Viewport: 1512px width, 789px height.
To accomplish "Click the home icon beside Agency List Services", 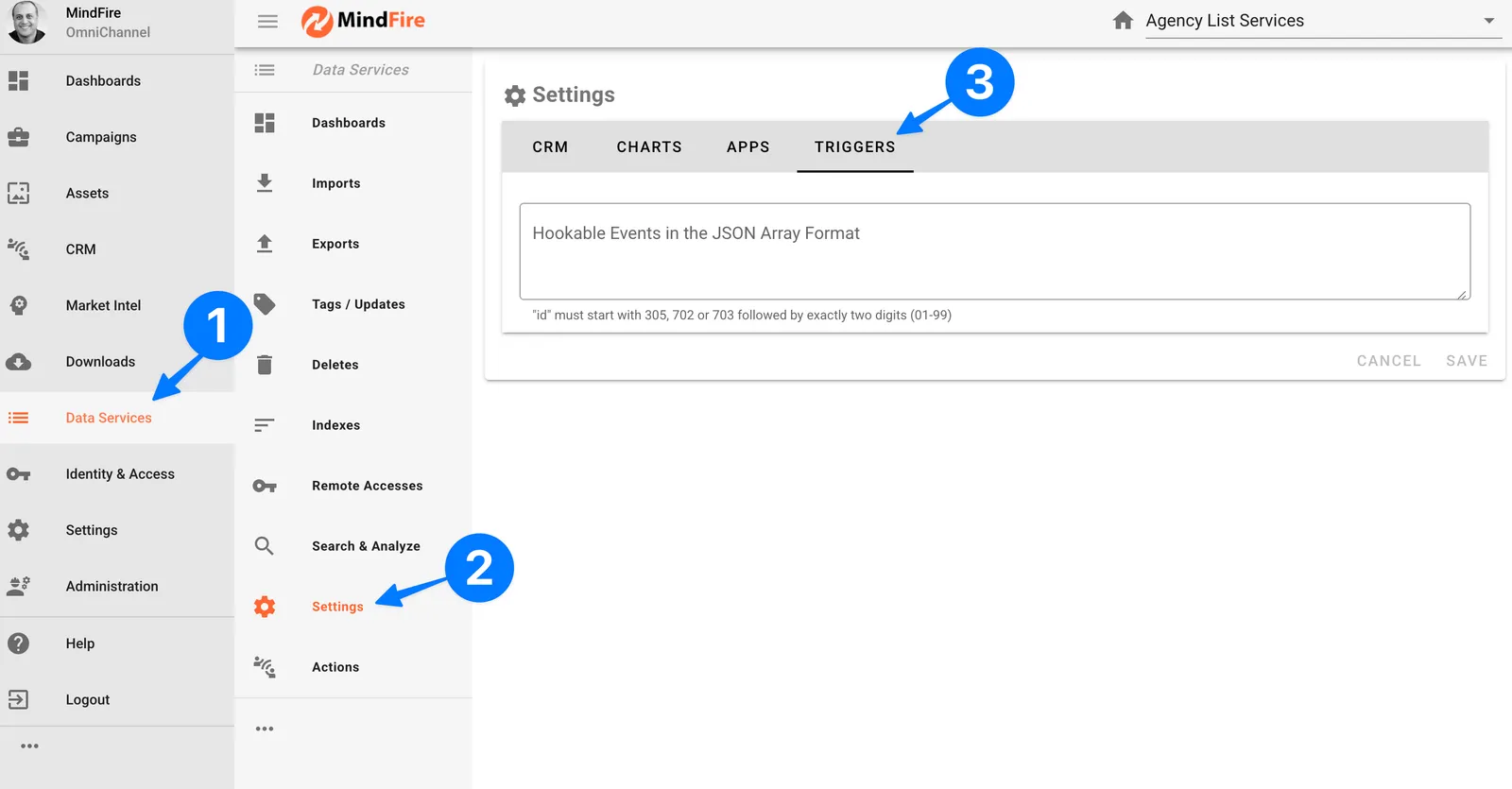I will (x=1123, y=21).
